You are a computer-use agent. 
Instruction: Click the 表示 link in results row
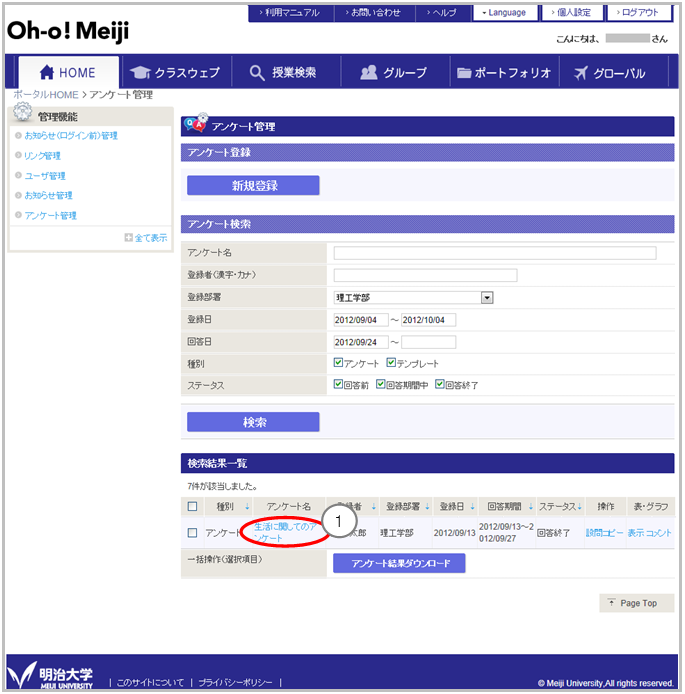tap(635, 532)
